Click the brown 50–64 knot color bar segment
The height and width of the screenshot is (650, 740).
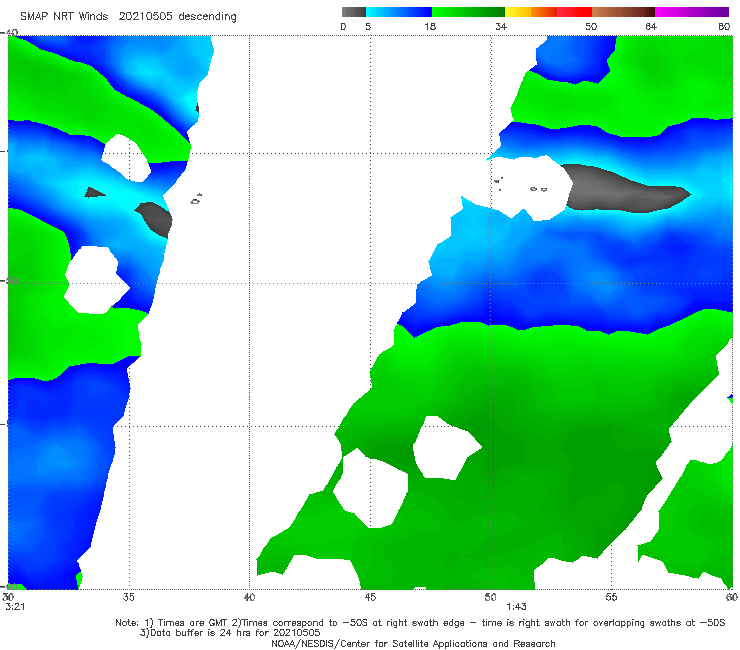623,12
